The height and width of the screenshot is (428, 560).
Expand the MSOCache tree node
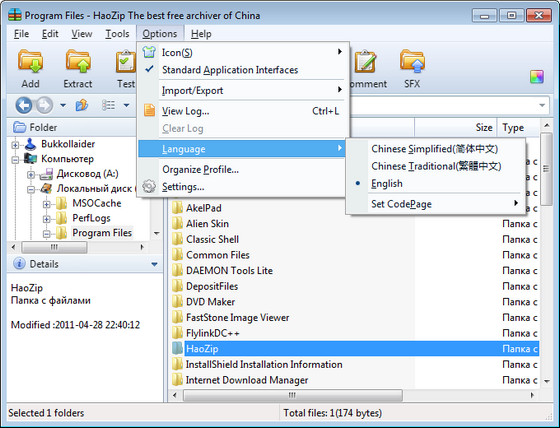point(46,204)
